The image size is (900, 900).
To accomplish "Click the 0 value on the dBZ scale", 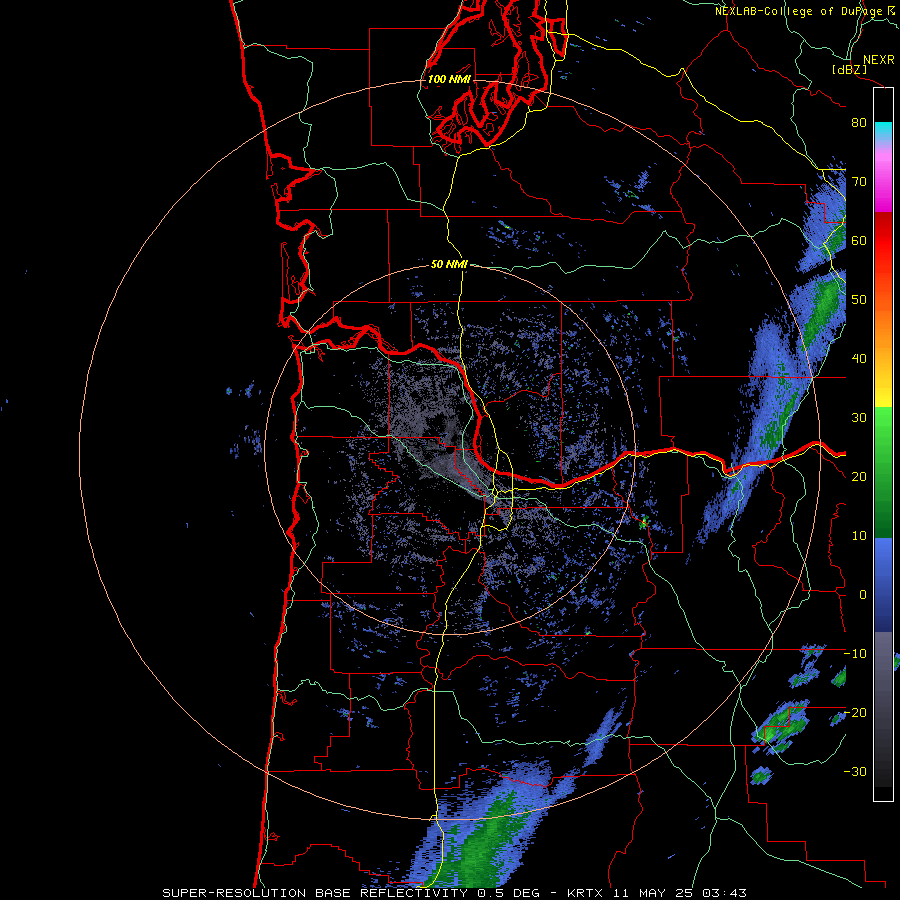I will [x=863, y=595].
